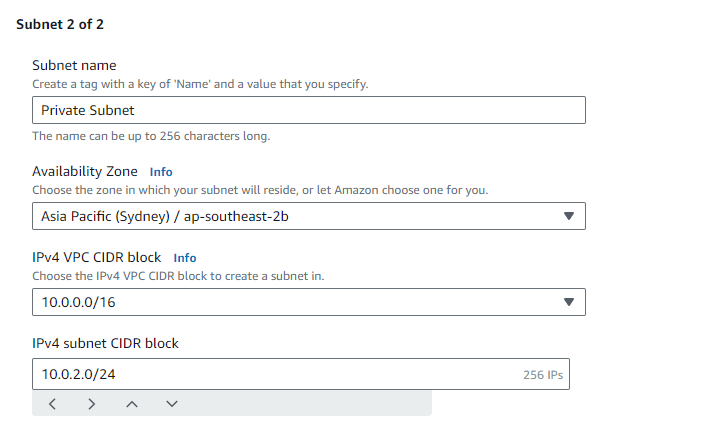Click the IPv4 subnet CIDR block label
Screen dimensions: 707x424
point(106,343)
